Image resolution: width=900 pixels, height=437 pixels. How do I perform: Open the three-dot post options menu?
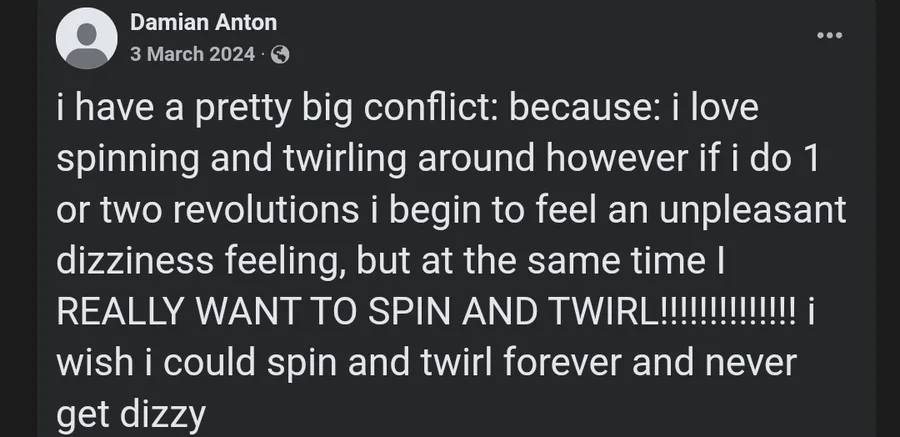(x=829, y=35)
